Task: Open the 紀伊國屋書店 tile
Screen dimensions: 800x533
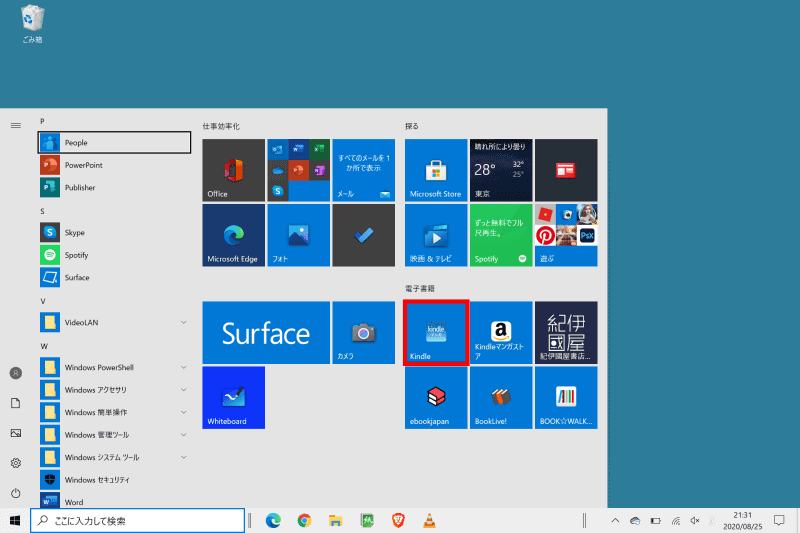Action: [x=566, y=333]
